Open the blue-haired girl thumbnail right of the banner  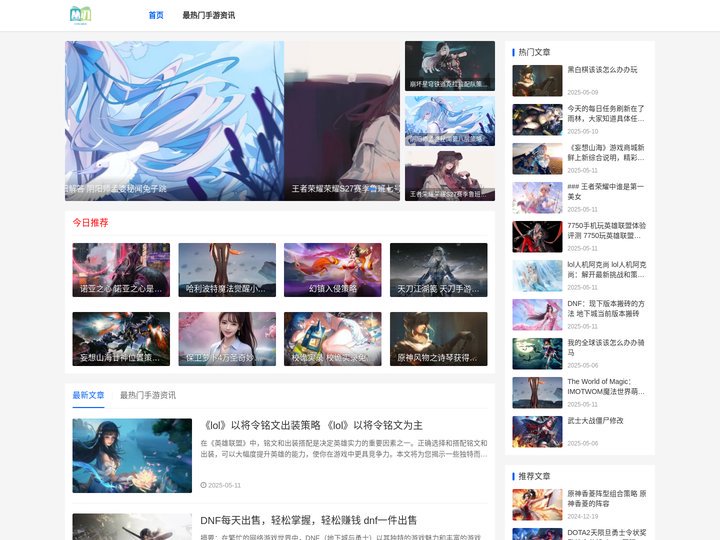point(450,121)
